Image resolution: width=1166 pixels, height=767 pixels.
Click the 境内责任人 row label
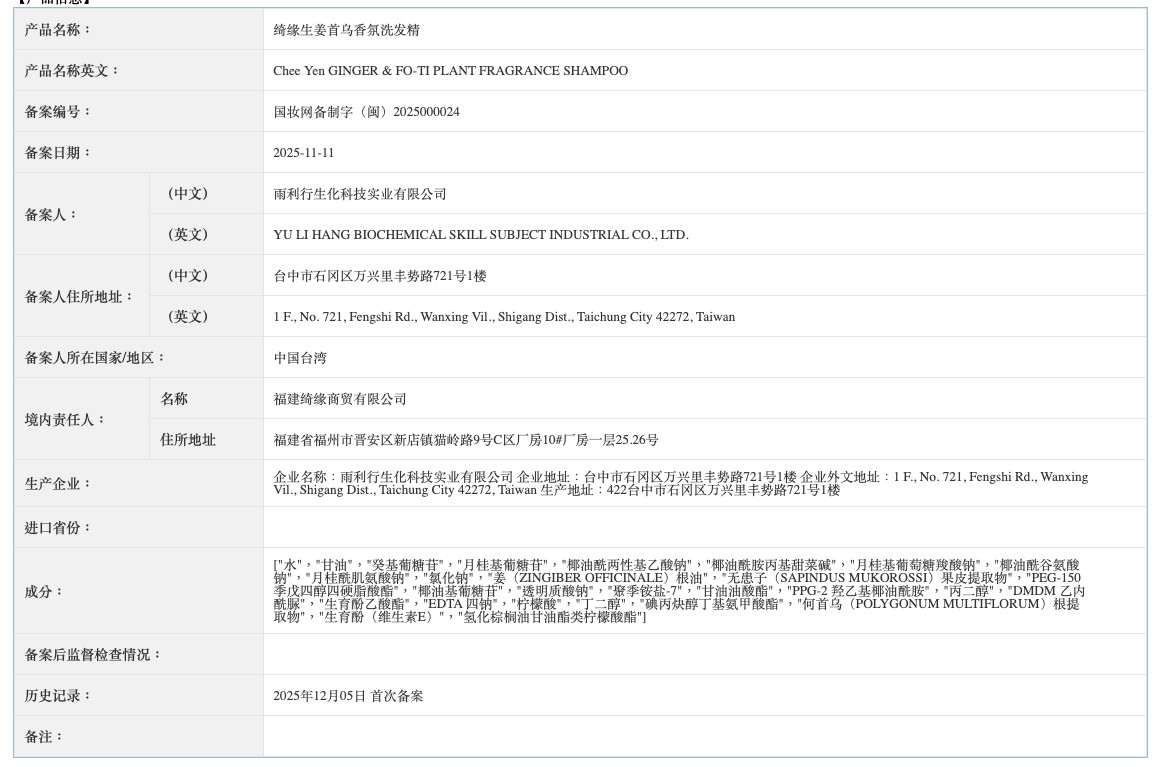65,420
